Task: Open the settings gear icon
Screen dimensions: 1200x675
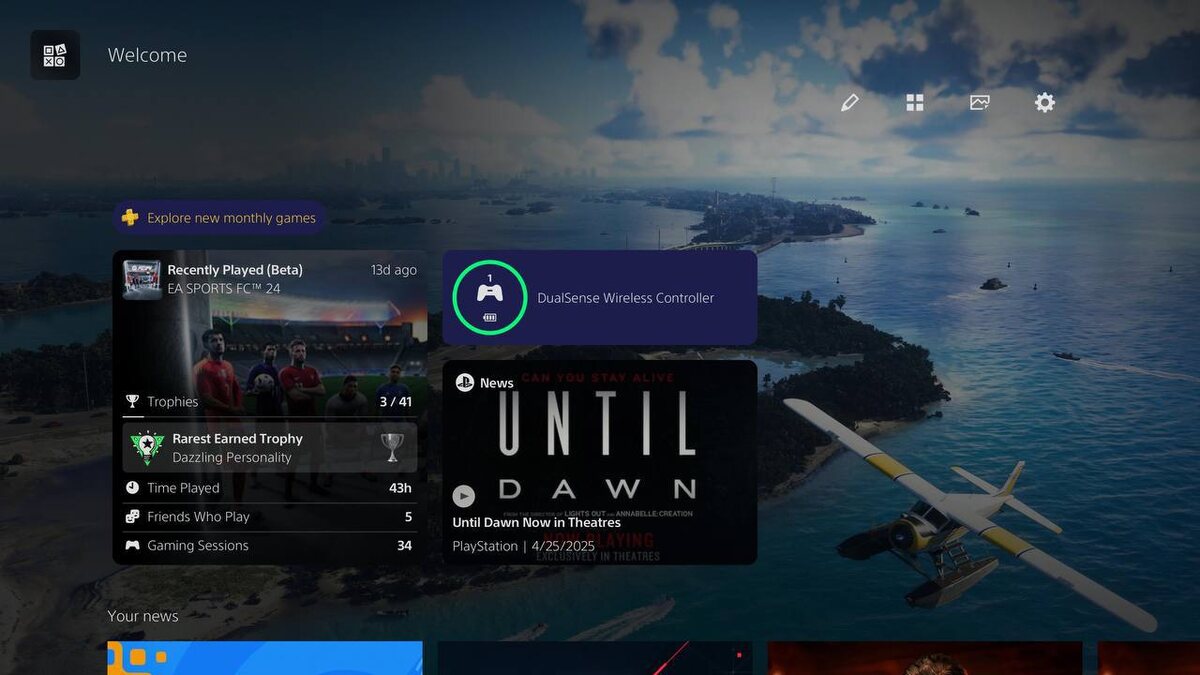Action: pyautogui.click(x=1045, y=103)
